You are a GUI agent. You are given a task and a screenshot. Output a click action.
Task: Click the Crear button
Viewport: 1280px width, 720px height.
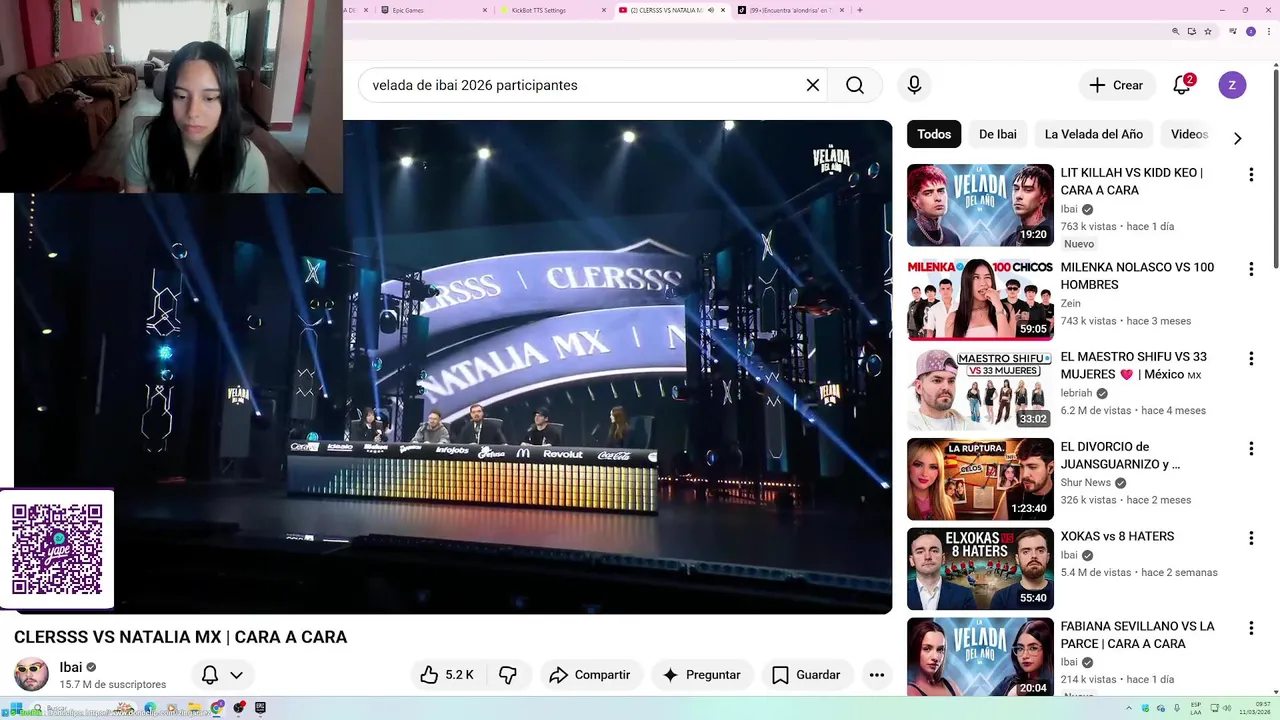(1117, 85)
